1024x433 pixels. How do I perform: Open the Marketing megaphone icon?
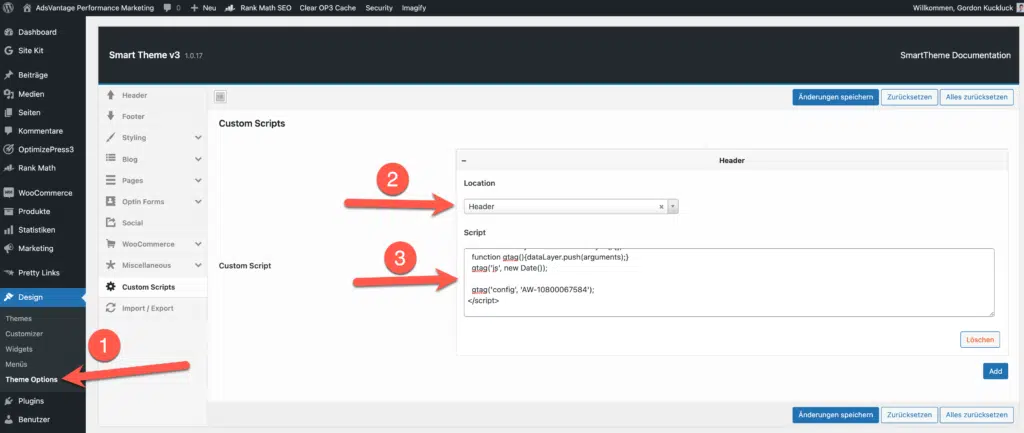point(8,248)
